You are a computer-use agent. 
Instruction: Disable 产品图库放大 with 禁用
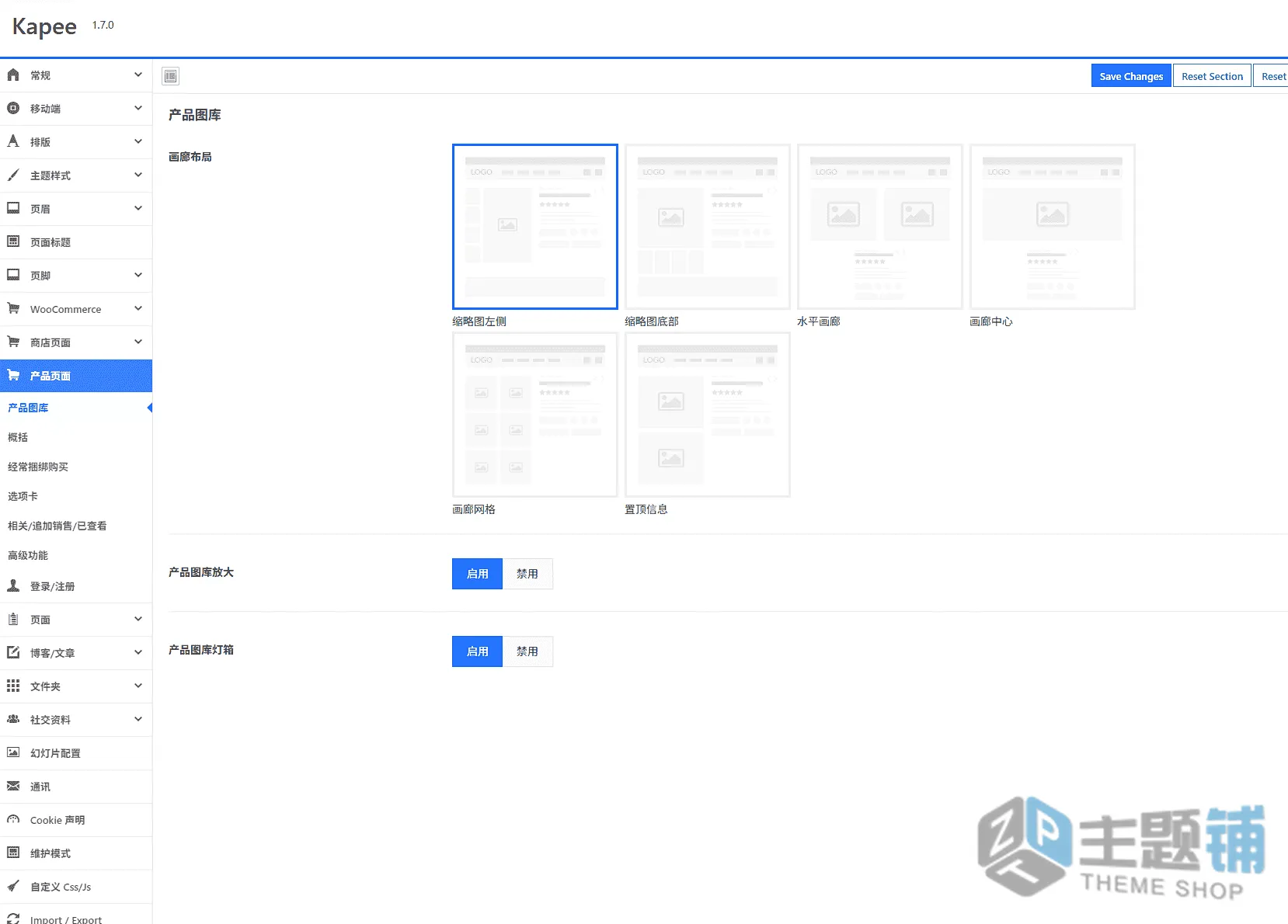pos(527,574)
